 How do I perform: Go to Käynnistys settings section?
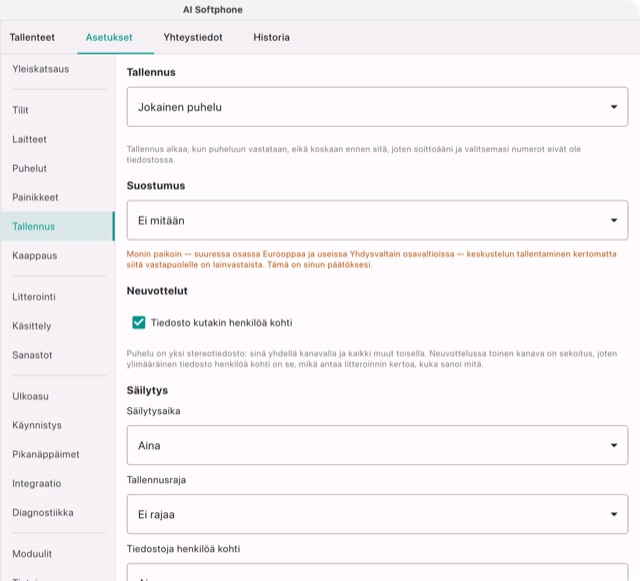tap(57, 425)
